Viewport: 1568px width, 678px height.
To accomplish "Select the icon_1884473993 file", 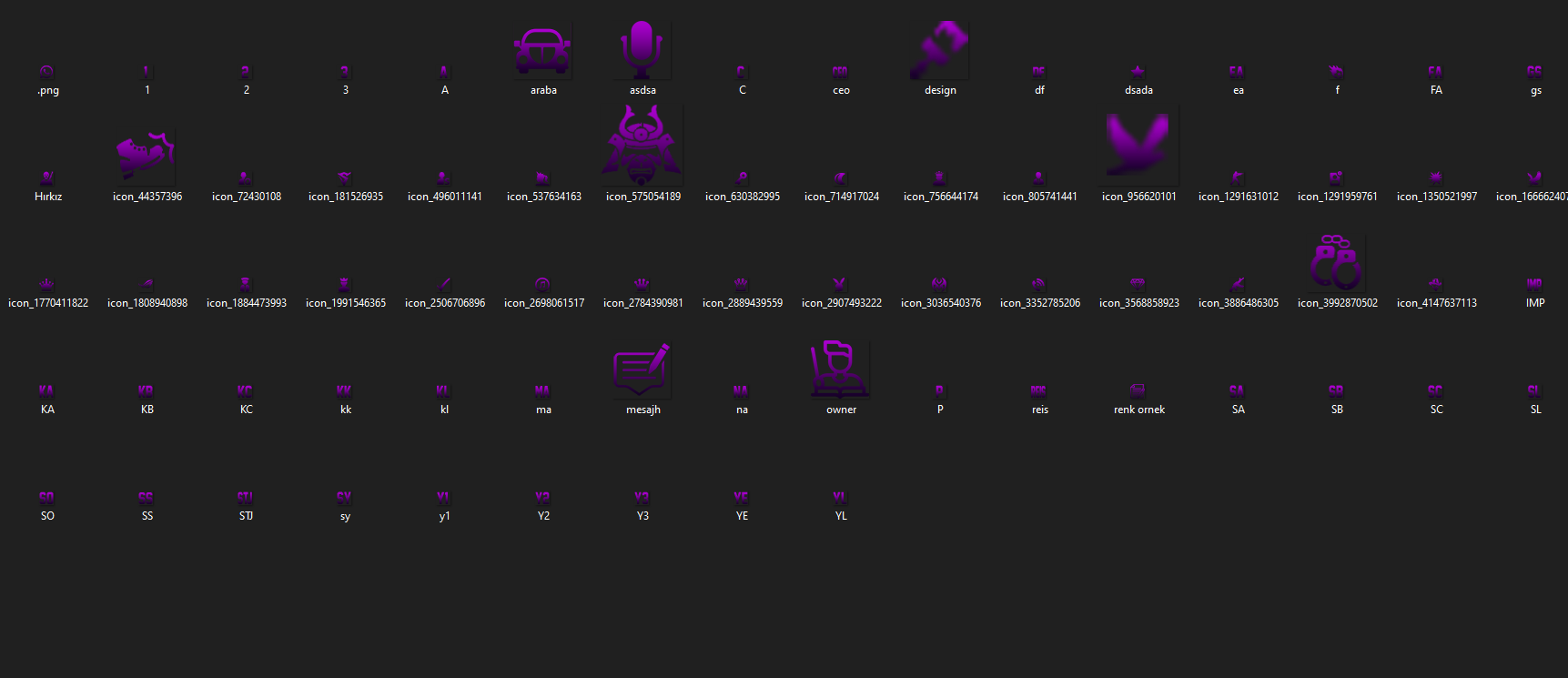I will (x=245, y=284).
